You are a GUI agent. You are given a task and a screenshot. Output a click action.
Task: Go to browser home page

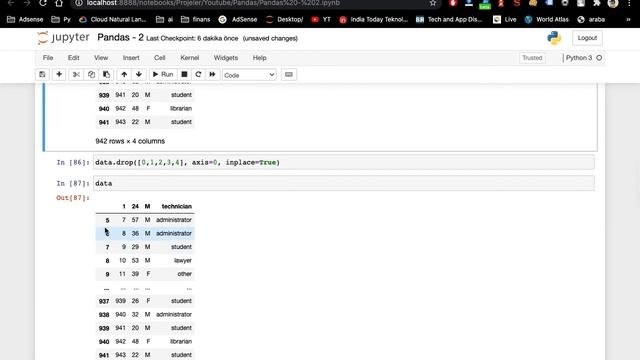coord(59,3)
